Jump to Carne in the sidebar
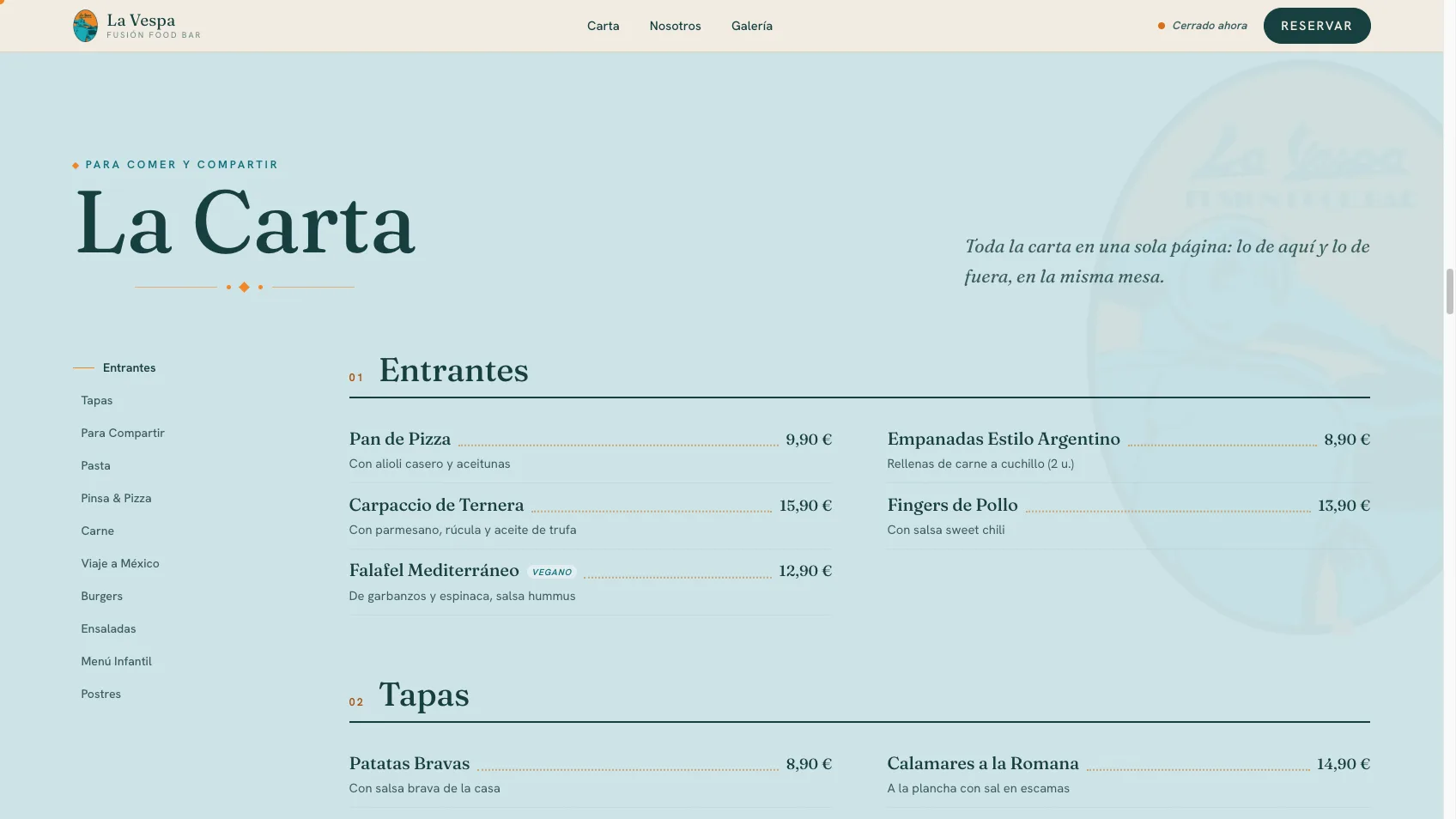This screenshot has height=819, width=1456. click(x=97, y=531)
